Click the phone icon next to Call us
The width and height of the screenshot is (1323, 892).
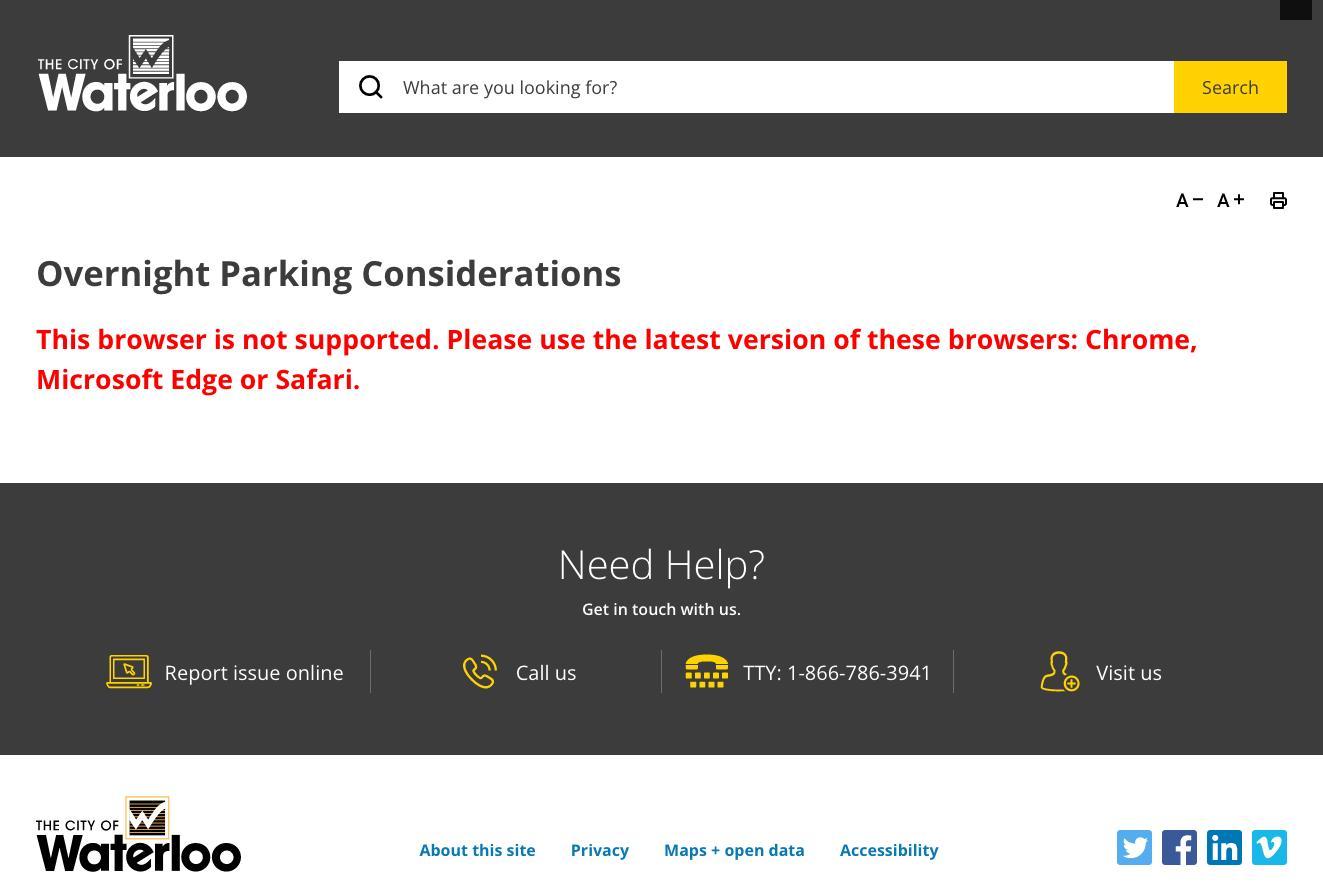click(479, 671)
